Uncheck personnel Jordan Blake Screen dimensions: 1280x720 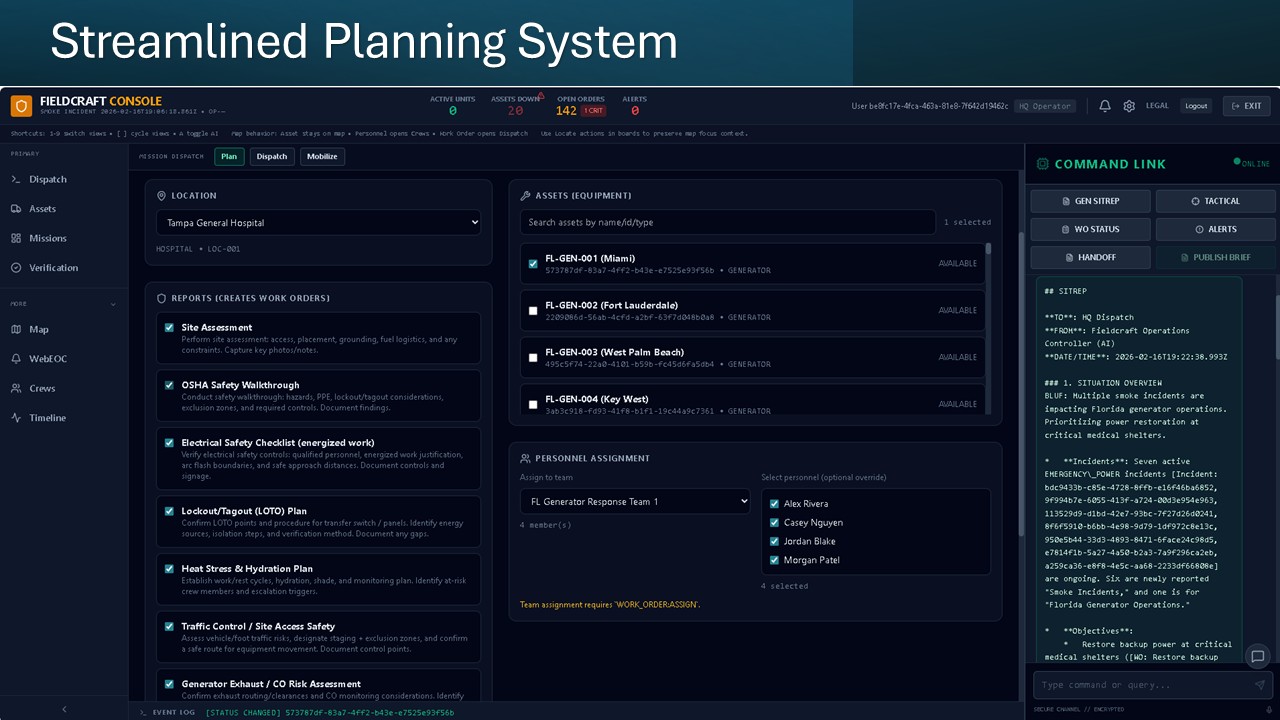click(x=774, y=541)
